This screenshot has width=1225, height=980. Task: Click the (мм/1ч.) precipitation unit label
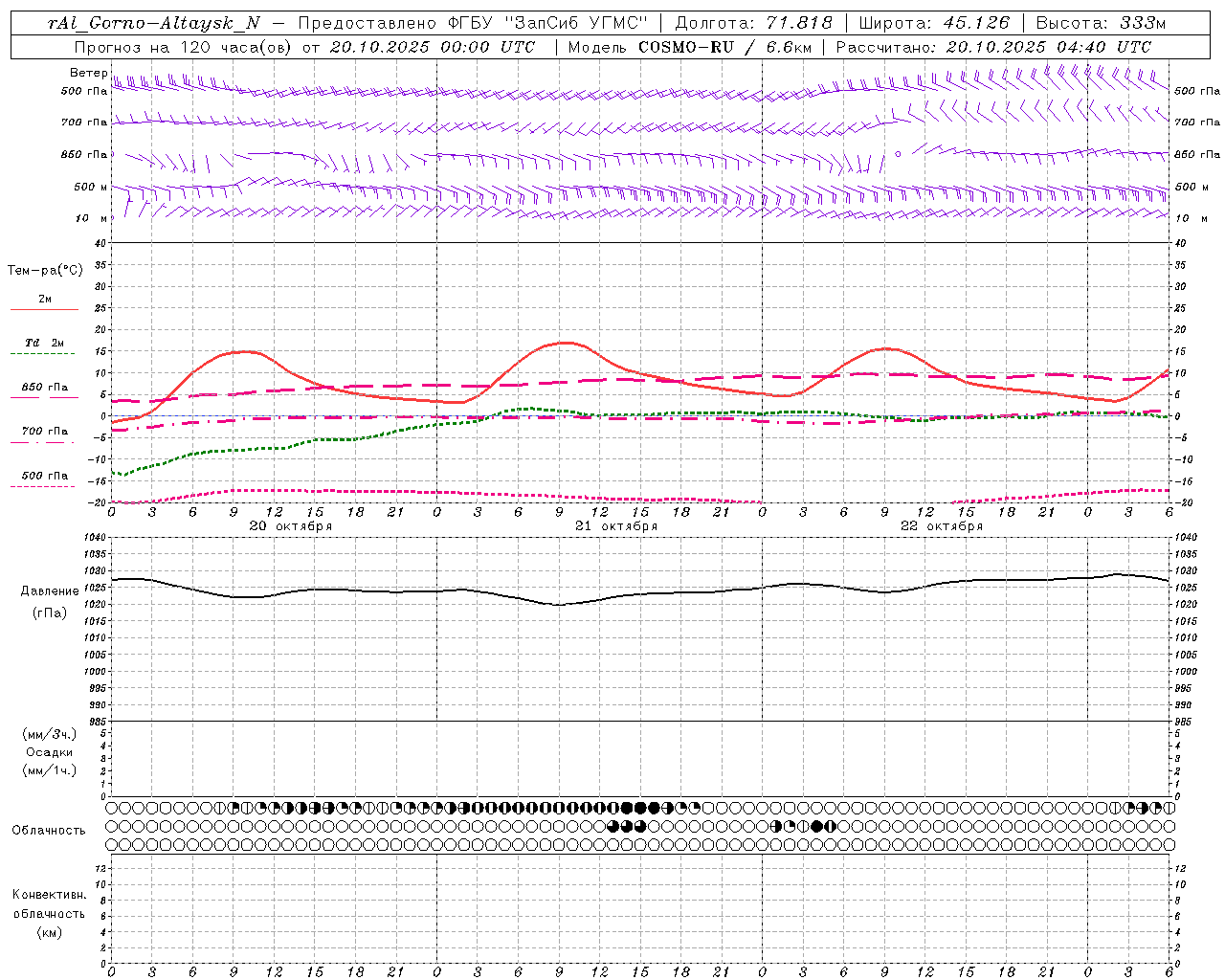click(50, 770)
